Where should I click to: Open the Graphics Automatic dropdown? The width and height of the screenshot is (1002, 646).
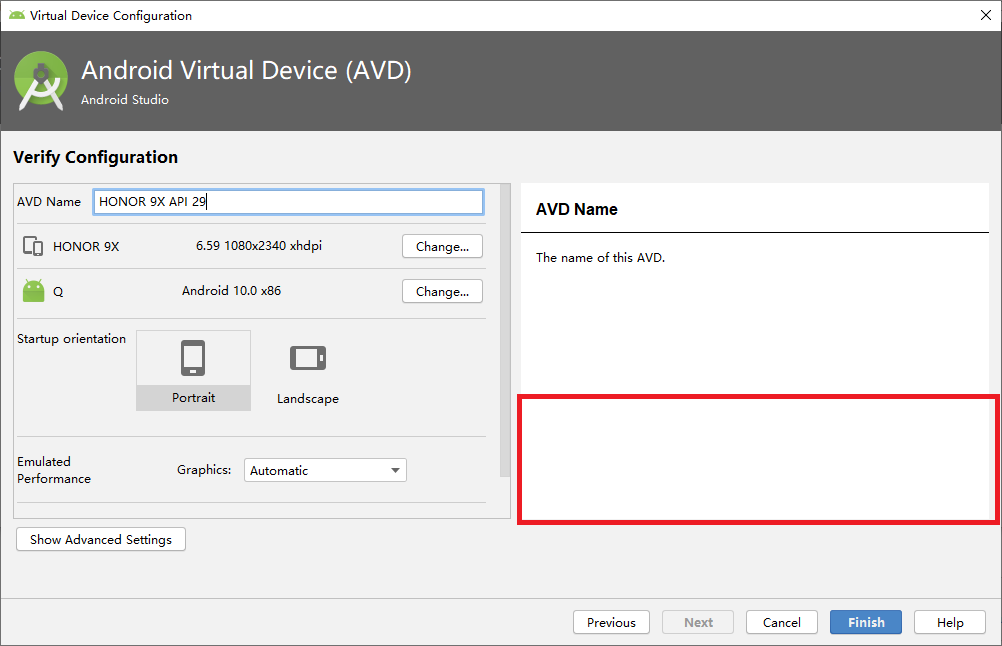click(x=325, y=470)
